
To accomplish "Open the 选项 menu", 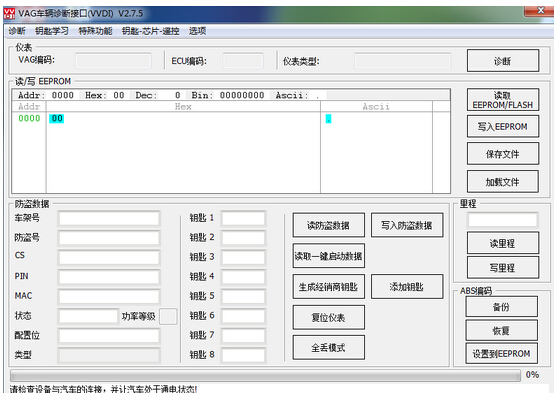I will [x=197, y=31].
